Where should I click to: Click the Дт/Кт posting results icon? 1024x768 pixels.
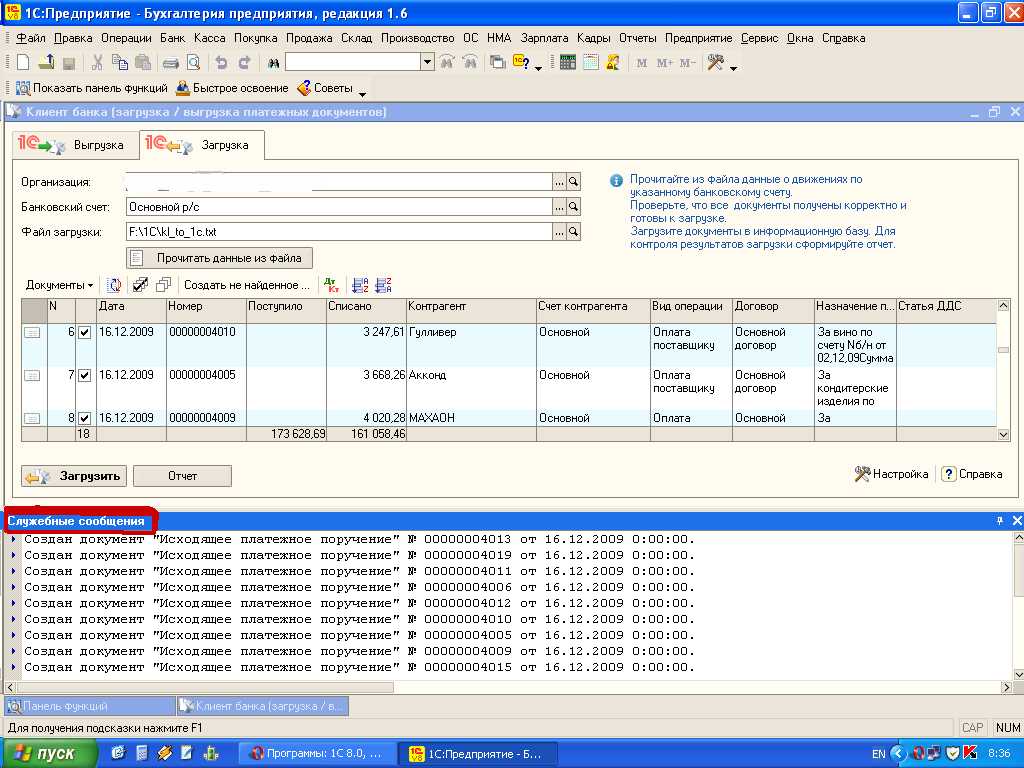[332, 285]
